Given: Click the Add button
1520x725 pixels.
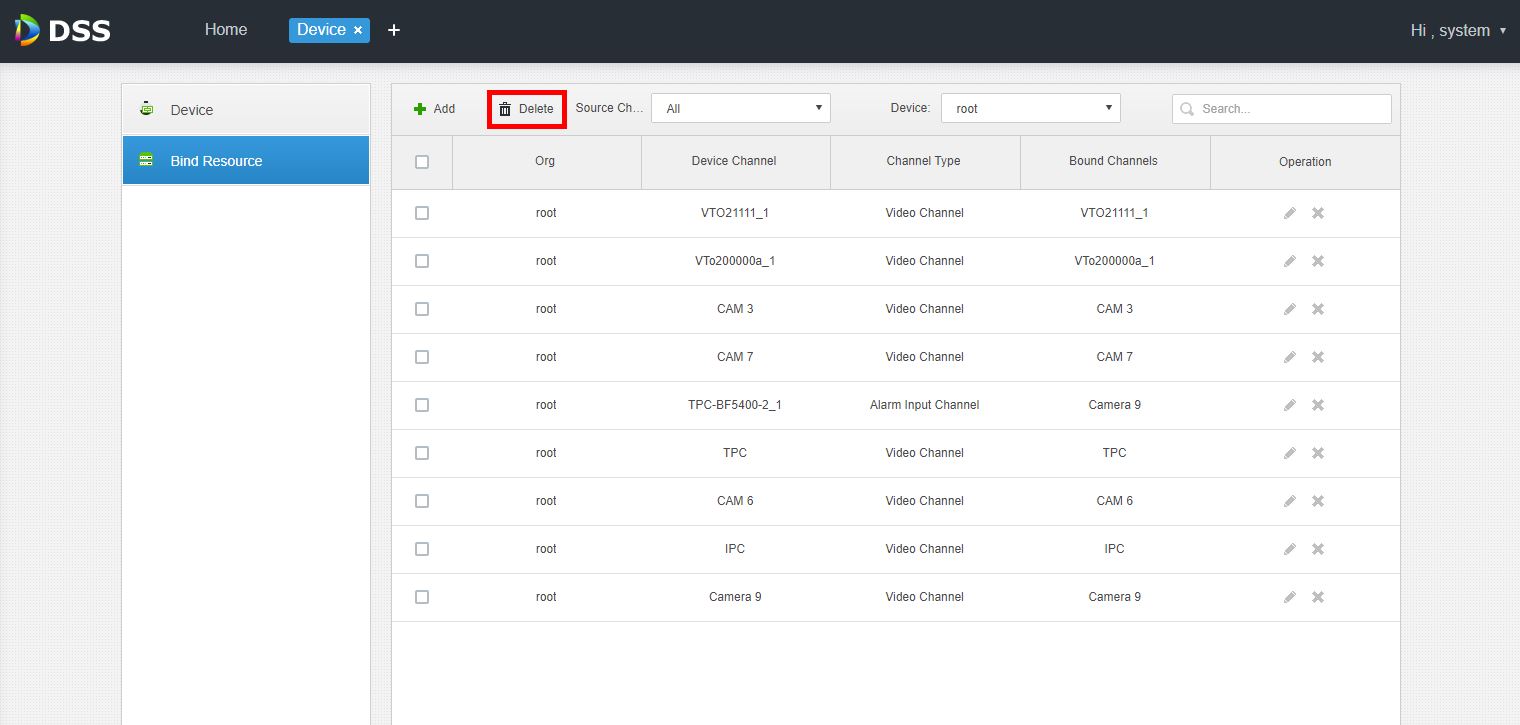Looking at the screenshot, I should point(435,109).
